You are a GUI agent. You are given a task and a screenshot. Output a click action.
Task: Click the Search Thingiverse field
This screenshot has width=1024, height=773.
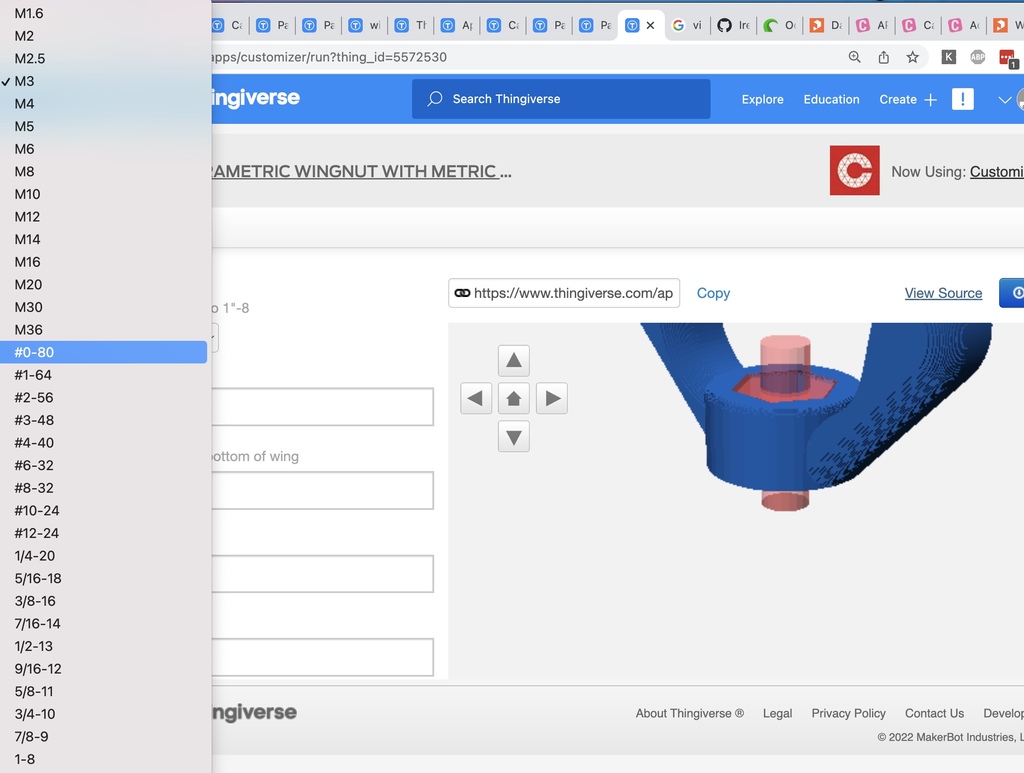click(560, 99)
